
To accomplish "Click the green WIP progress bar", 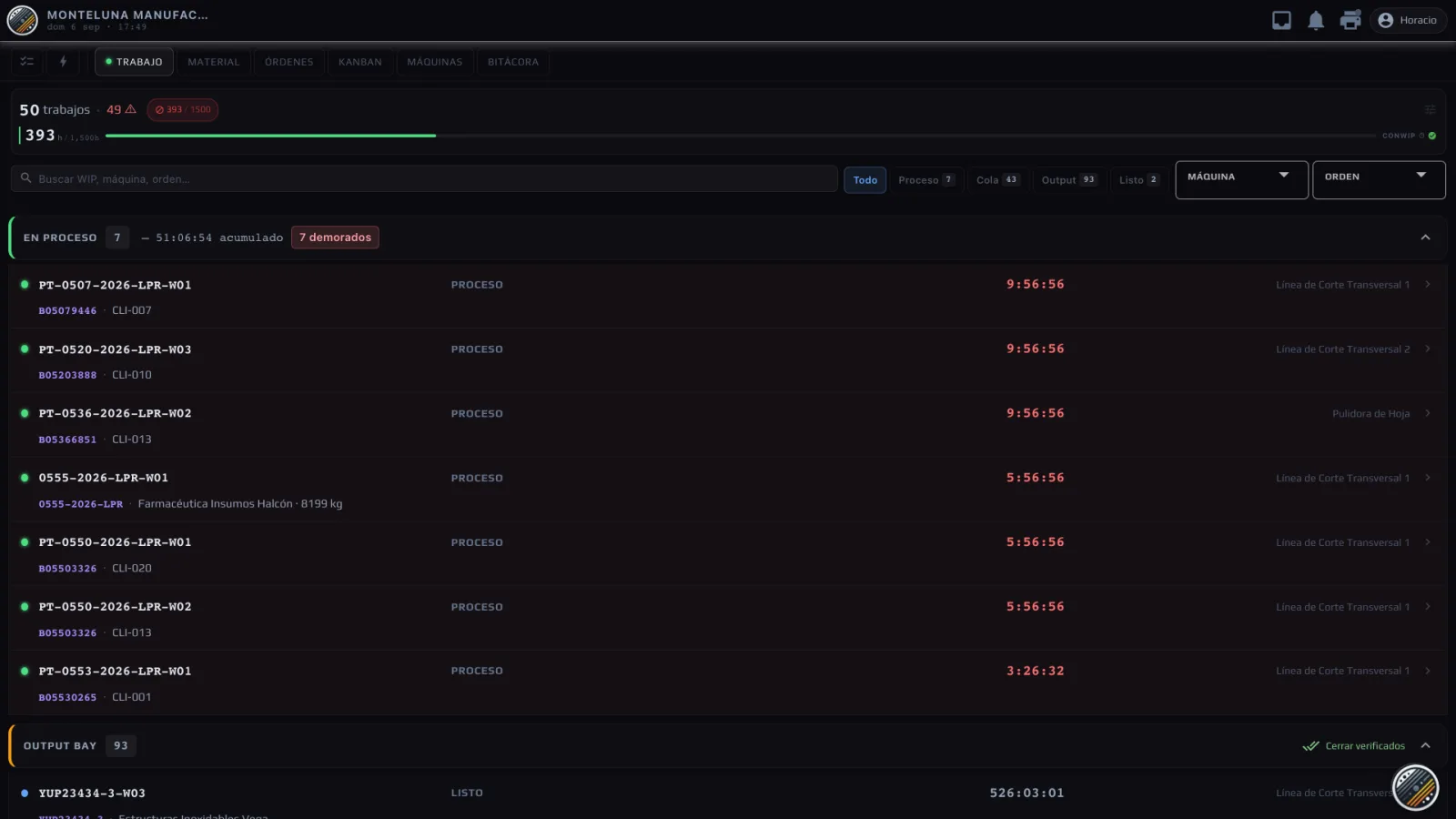I will (270, 136).
